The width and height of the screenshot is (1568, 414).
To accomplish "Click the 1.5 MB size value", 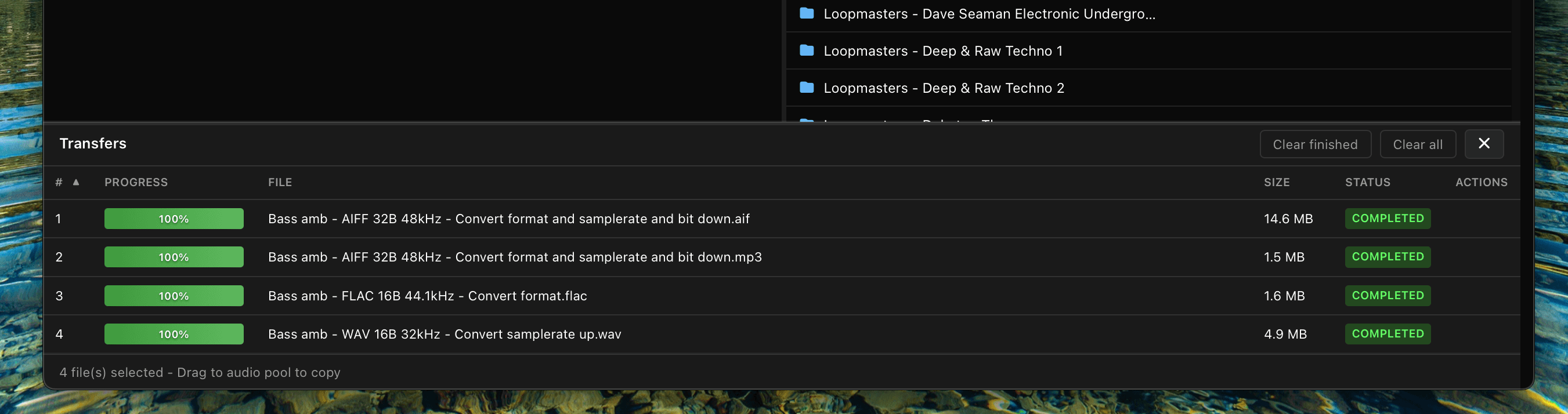I will pyautogui.click(x=1284, y=257).
